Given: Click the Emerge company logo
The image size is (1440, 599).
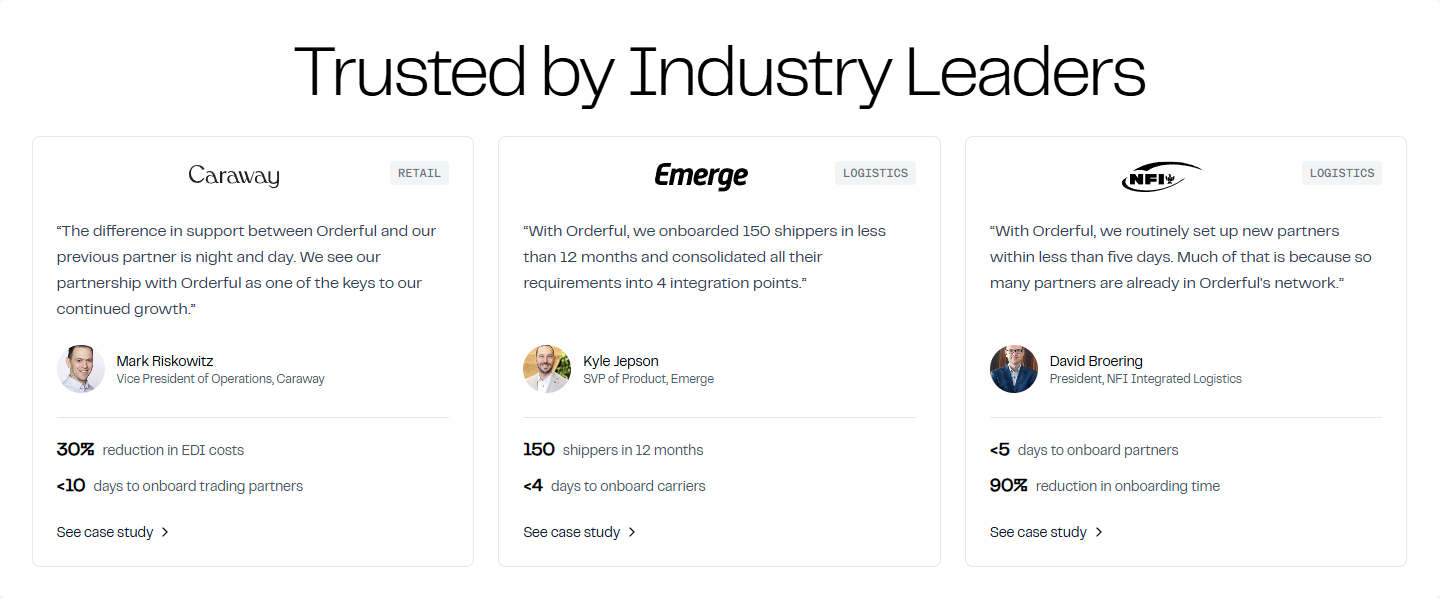Looking at the screenshot, I should [x=701, y=174].
